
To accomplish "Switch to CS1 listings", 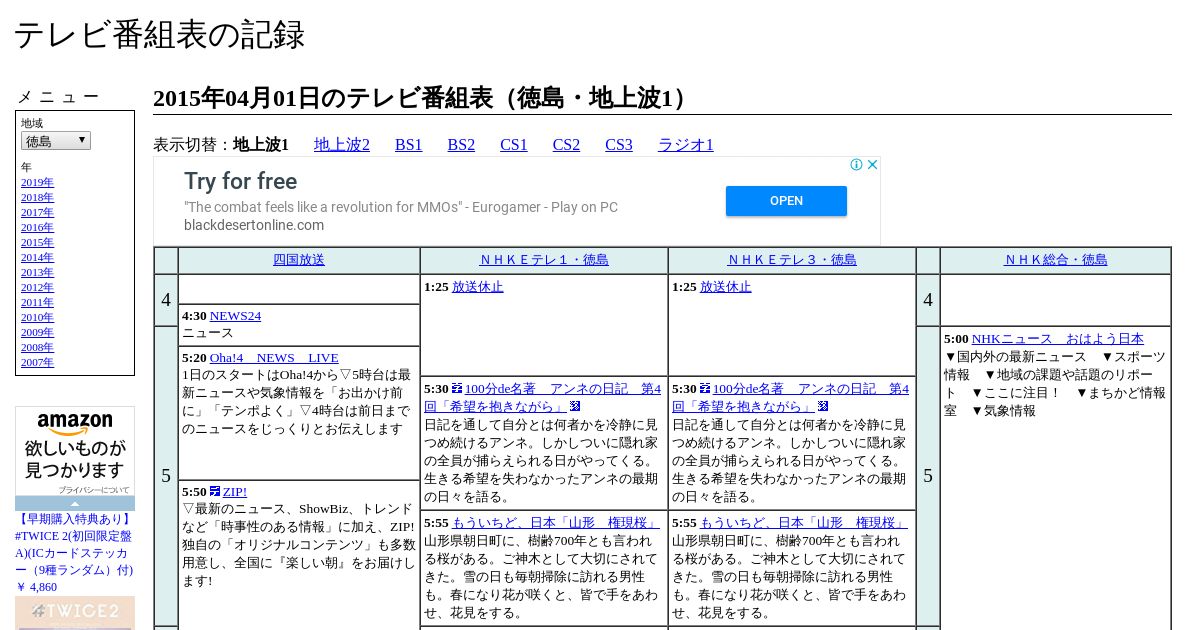I will (514, 145).
